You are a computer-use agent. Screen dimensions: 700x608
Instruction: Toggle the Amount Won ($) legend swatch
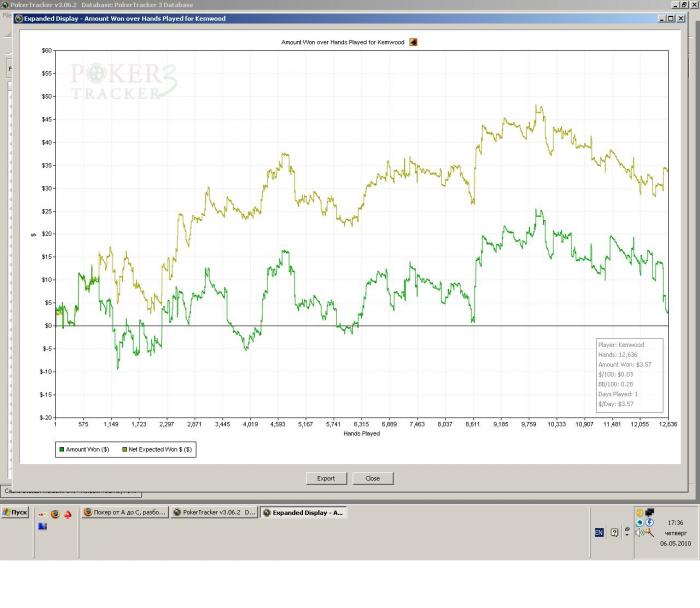point(62,450)
